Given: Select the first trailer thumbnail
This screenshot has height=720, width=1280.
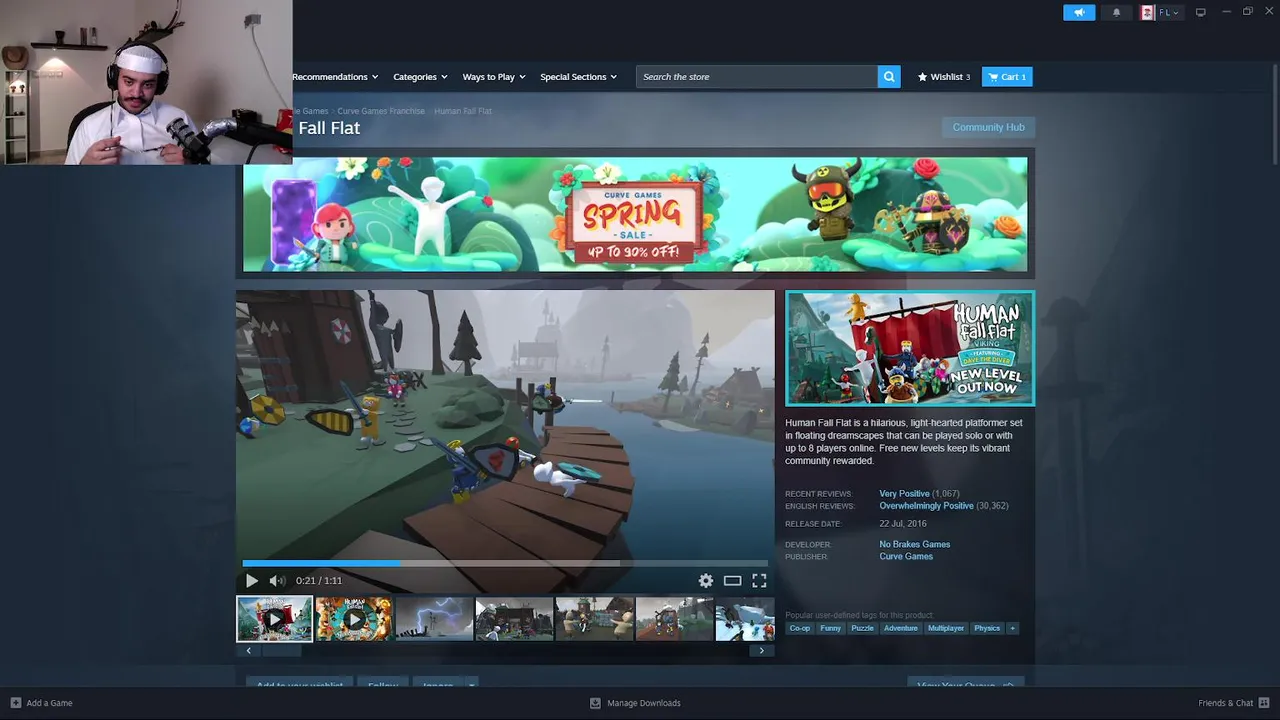Looking at the screenshot, I should (274, 619).
